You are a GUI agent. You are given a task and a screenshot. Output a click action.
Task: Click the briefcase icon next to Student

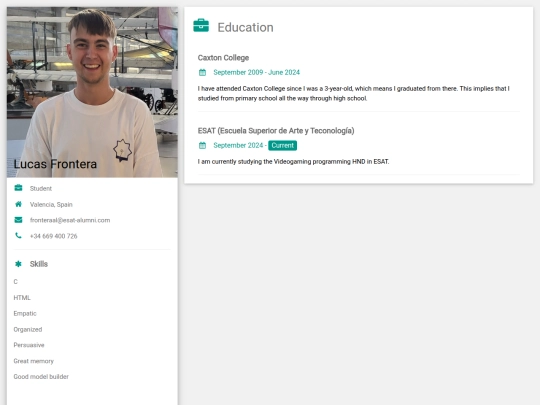click(x=18, y=188)
